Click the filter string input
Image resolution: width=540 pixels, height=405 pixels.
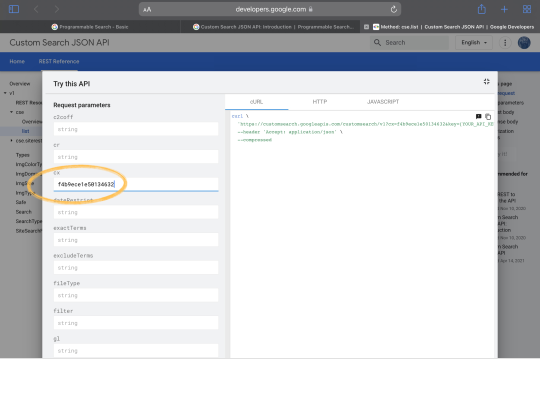point(136,323)
